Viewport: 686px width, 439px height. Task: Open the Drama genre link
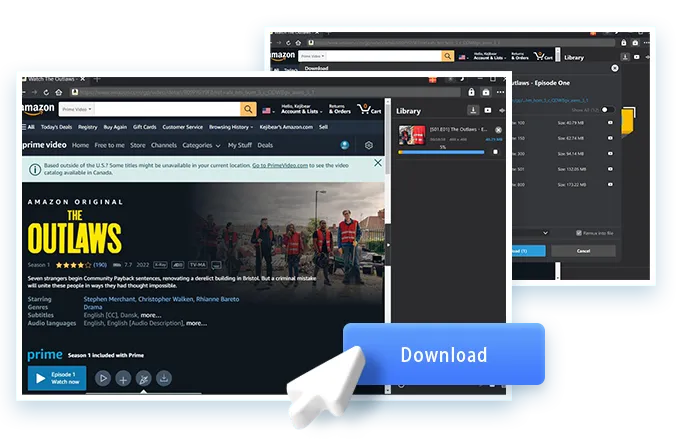point(93,307)
